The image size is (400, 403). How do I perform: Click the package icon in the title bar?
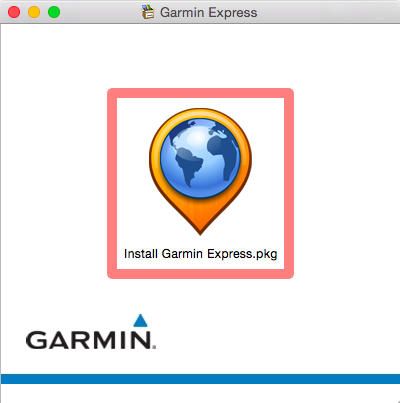click(x=148, y=12)
